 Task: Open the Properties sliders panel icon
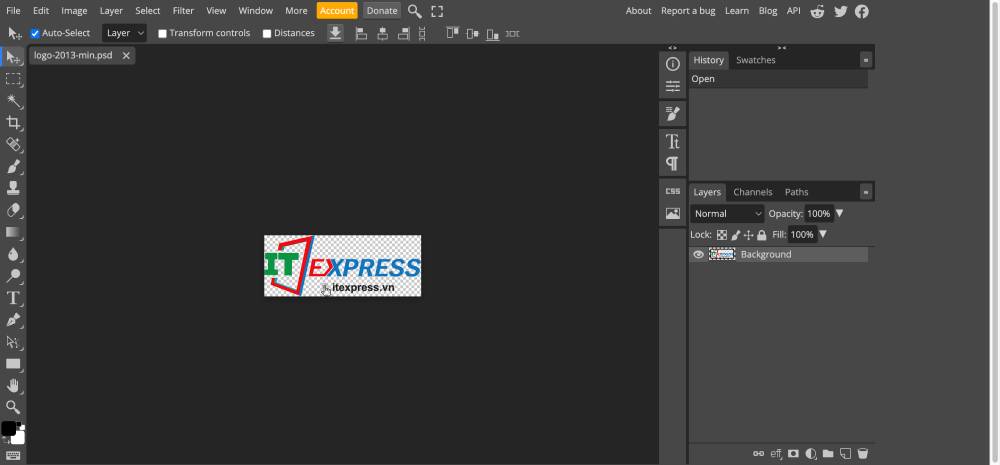pyautogui.click(x=672, y=86)
